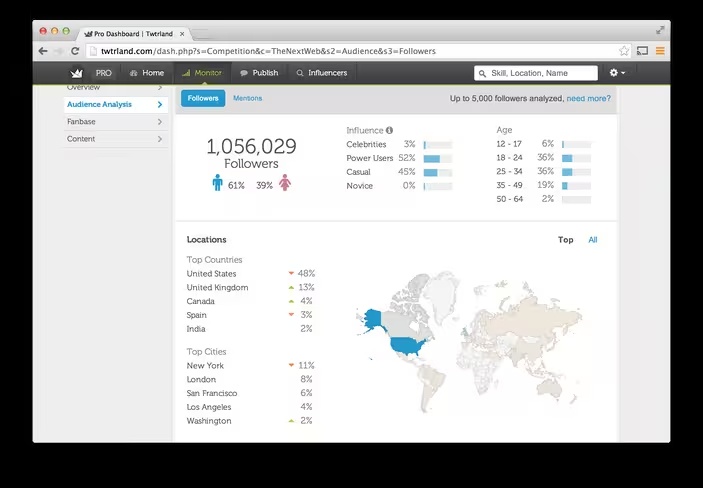Open the Publish navigation item

pyautogui.click(x=259, y=73)
